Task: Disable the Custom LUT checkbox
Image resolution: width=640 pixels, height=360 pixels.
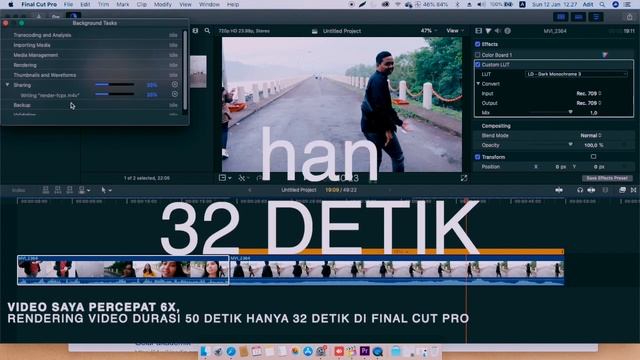Action: pyautogui.click(x=478, y=64)
